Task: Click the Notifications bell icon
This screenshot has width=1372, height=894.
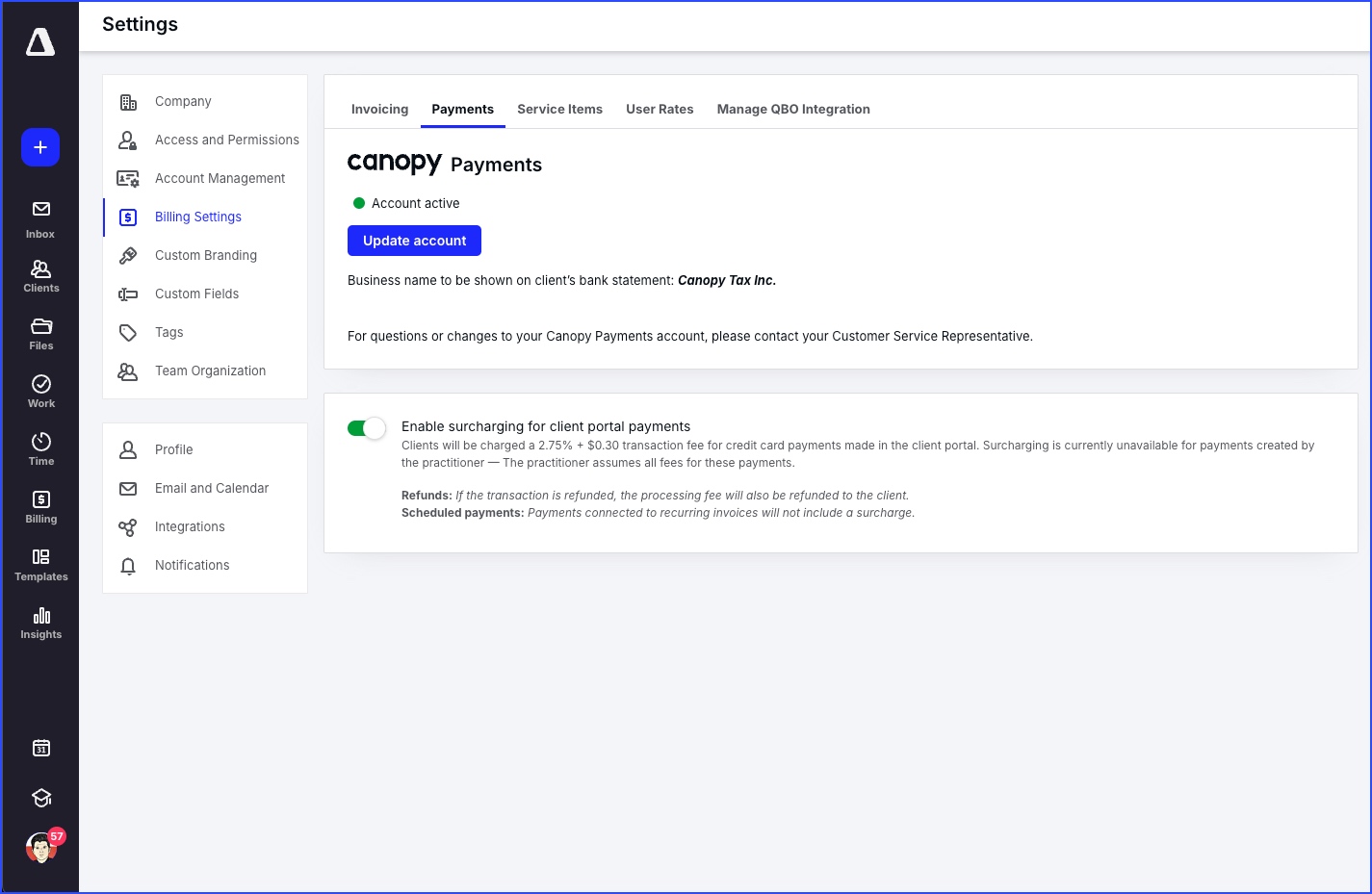Action: coord(128,566)
